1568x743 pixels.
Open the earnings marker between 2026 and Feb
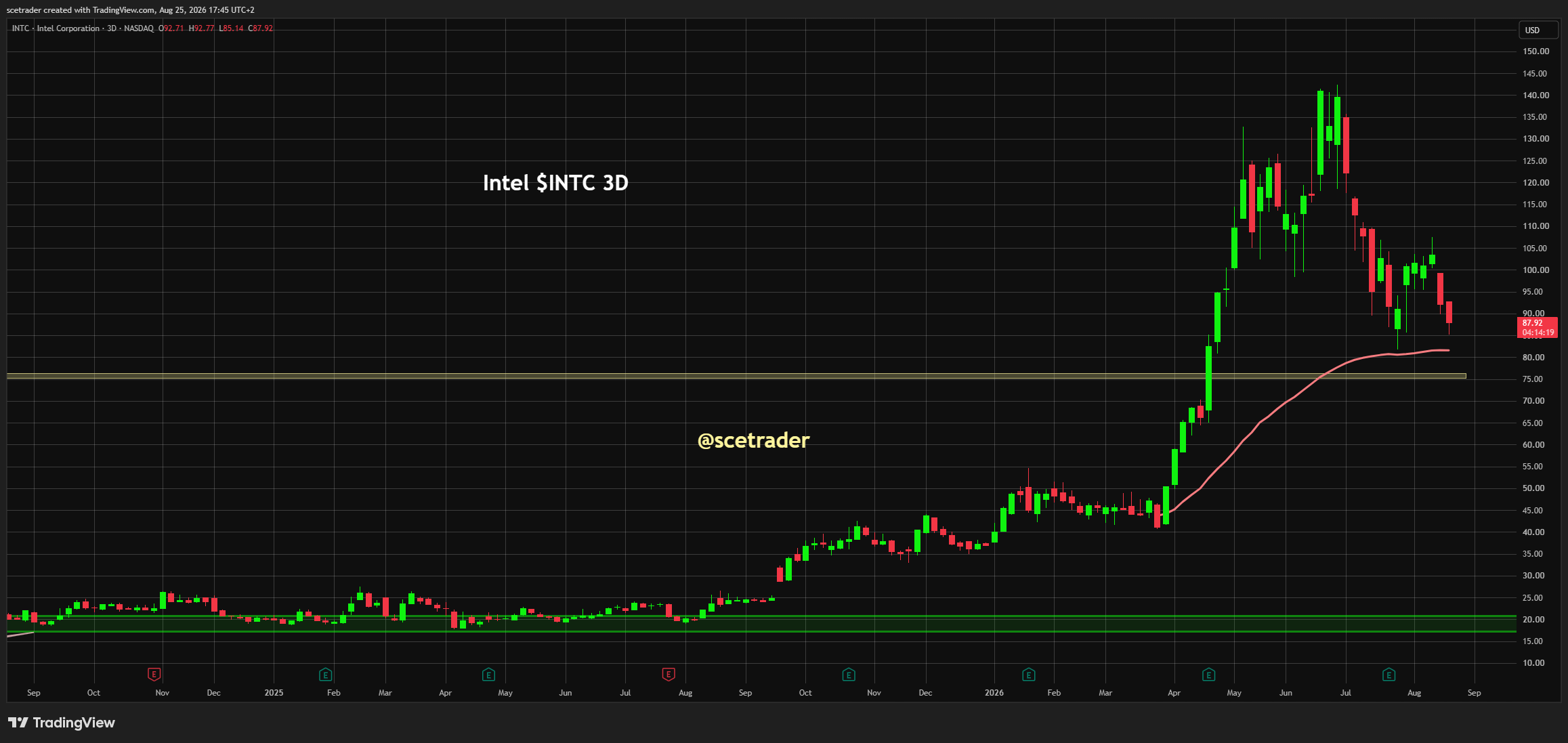[x=1028, y=674]
